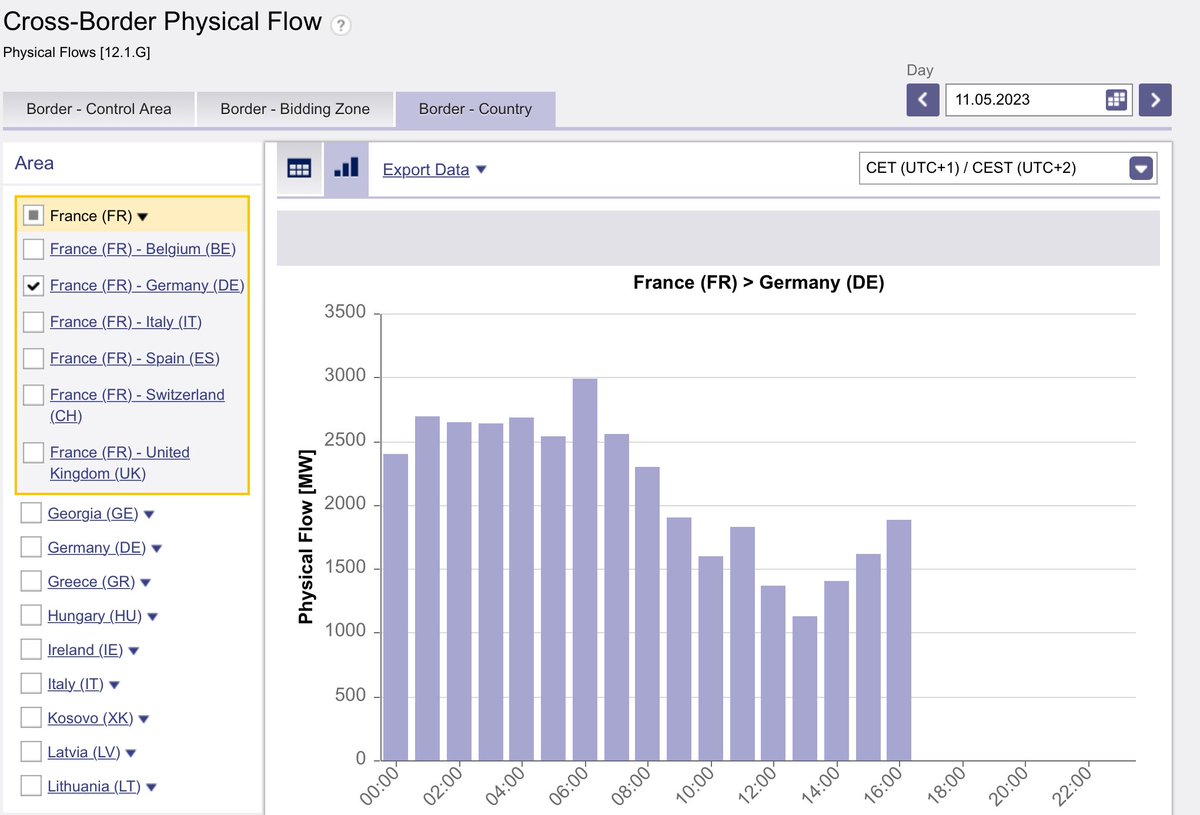
Task: Select the Border - Country tab
Action: pos(475,109)
